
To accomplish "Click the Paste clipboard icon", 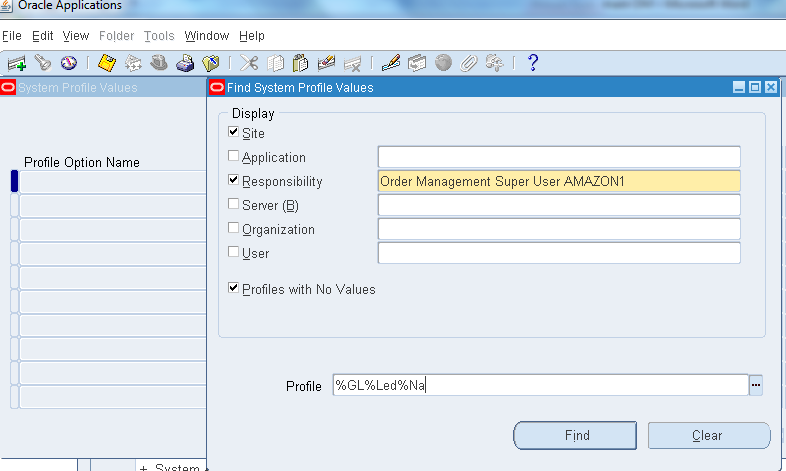I will (300, 63).
